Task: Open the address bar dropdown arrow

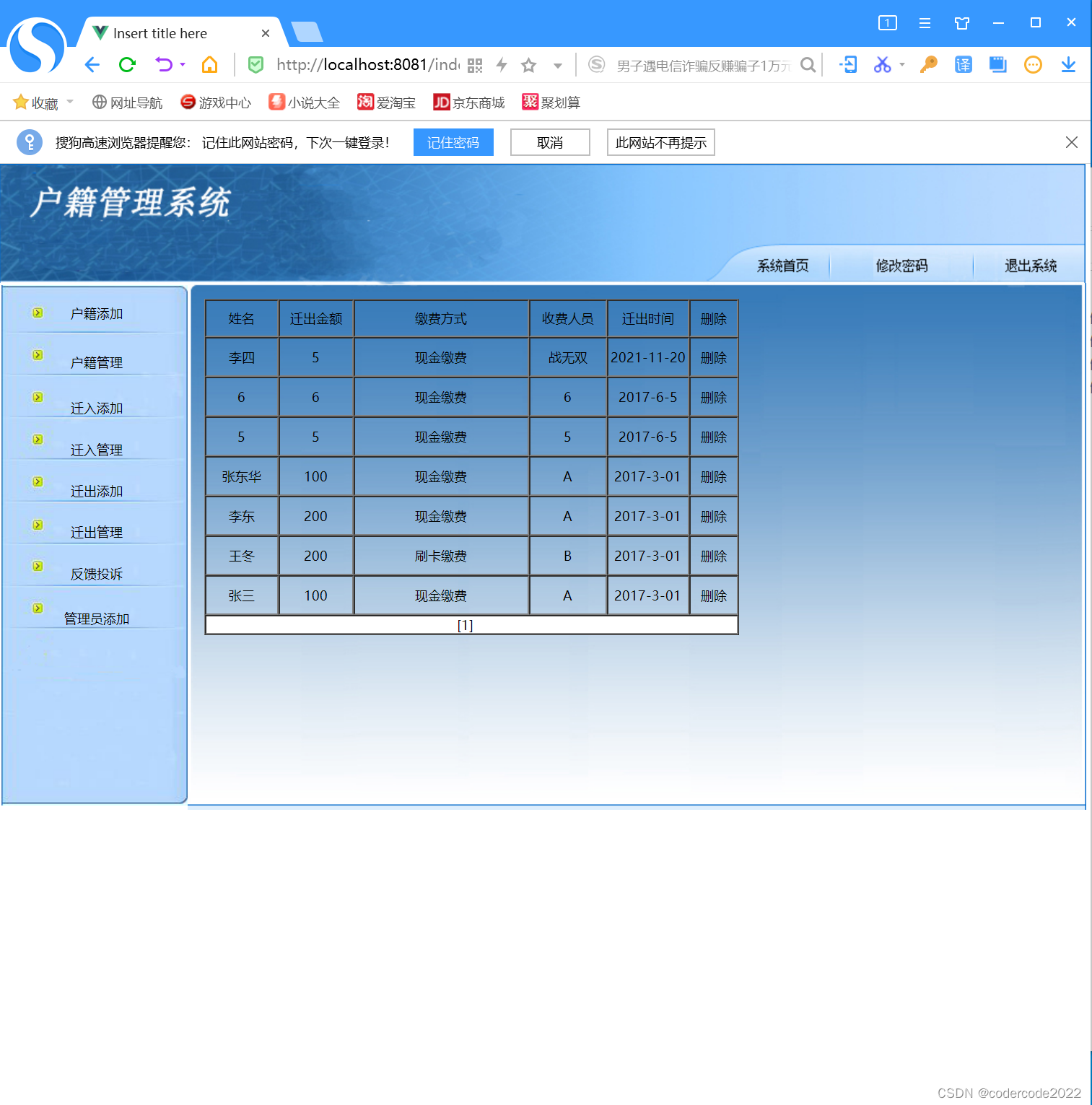Action: tap(558, 64)
